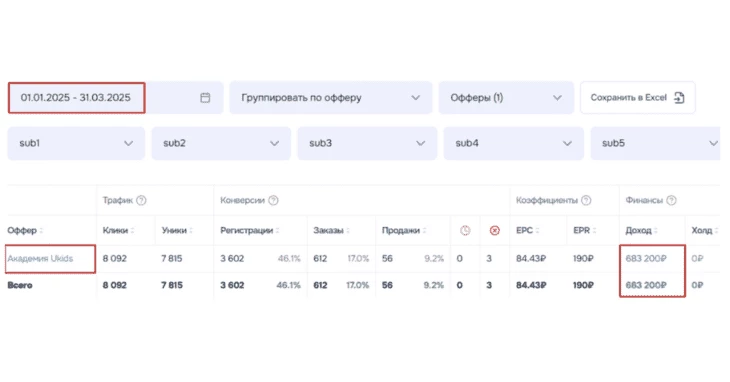Screen dimensions: 730x382
Task: Open the Академия Ukids offer link
Action: pos(41,258)
